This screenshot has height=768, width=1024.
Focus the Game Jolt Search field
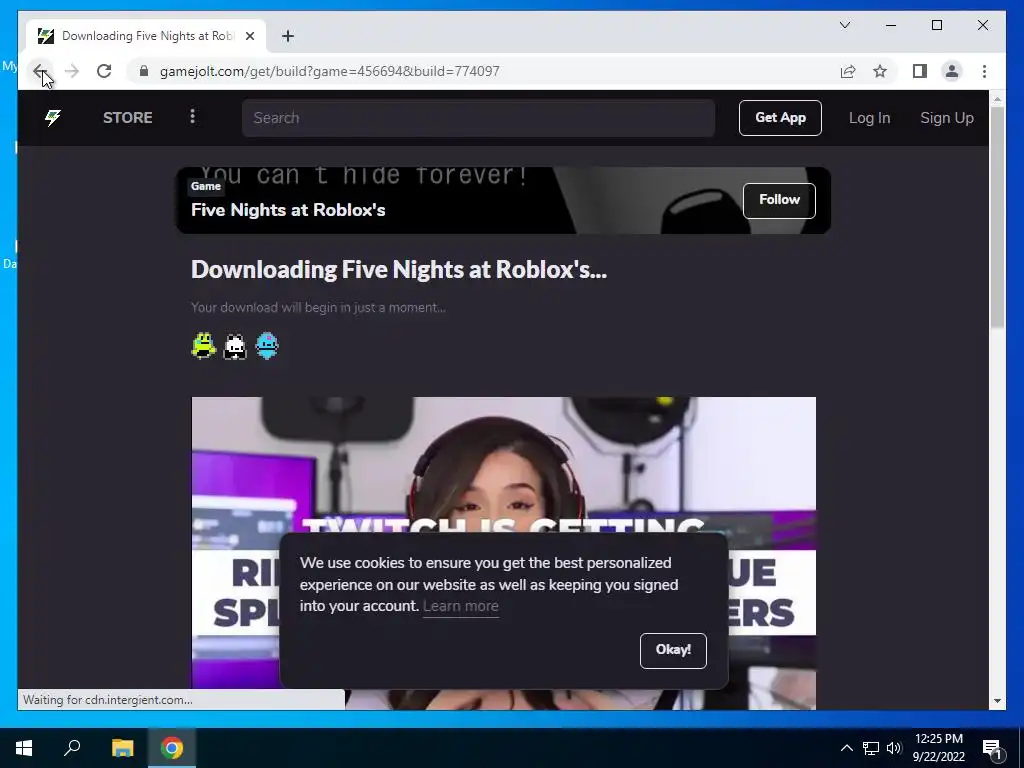pyautogui.click(x=479, y=118)
